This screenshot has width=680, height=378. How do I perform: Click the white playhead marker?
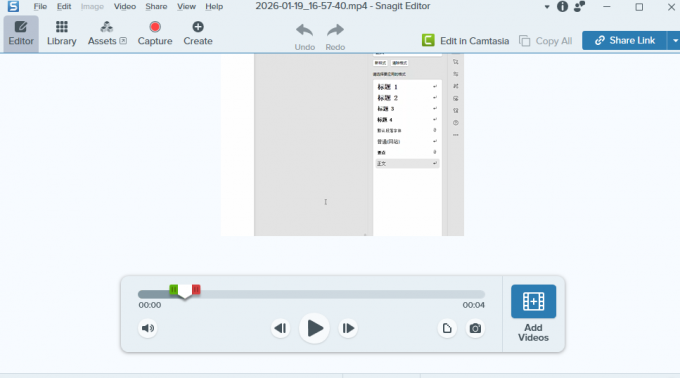coord(185,291)
